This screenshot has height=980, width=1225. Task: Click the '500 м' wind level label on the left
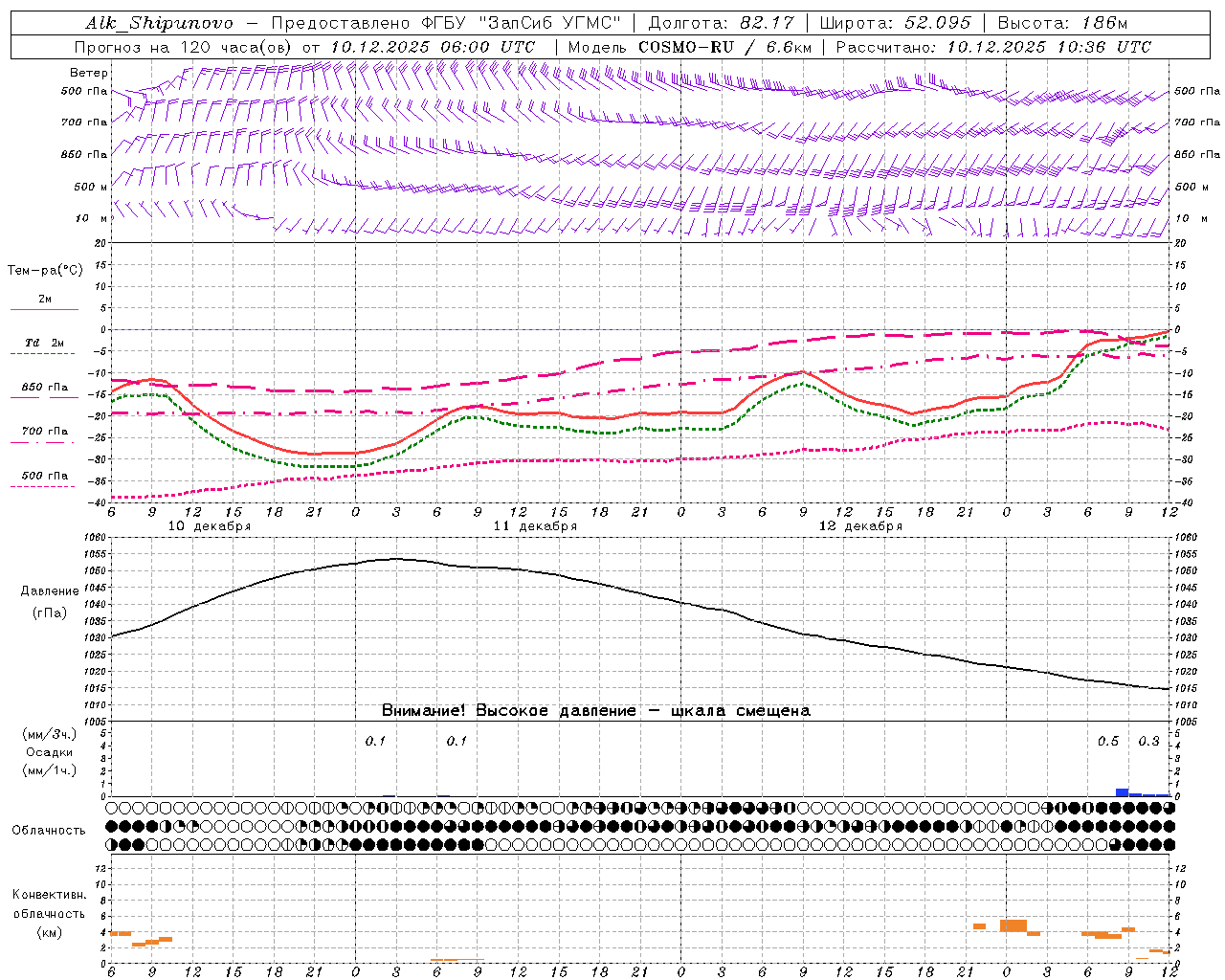tap(91, 187)
